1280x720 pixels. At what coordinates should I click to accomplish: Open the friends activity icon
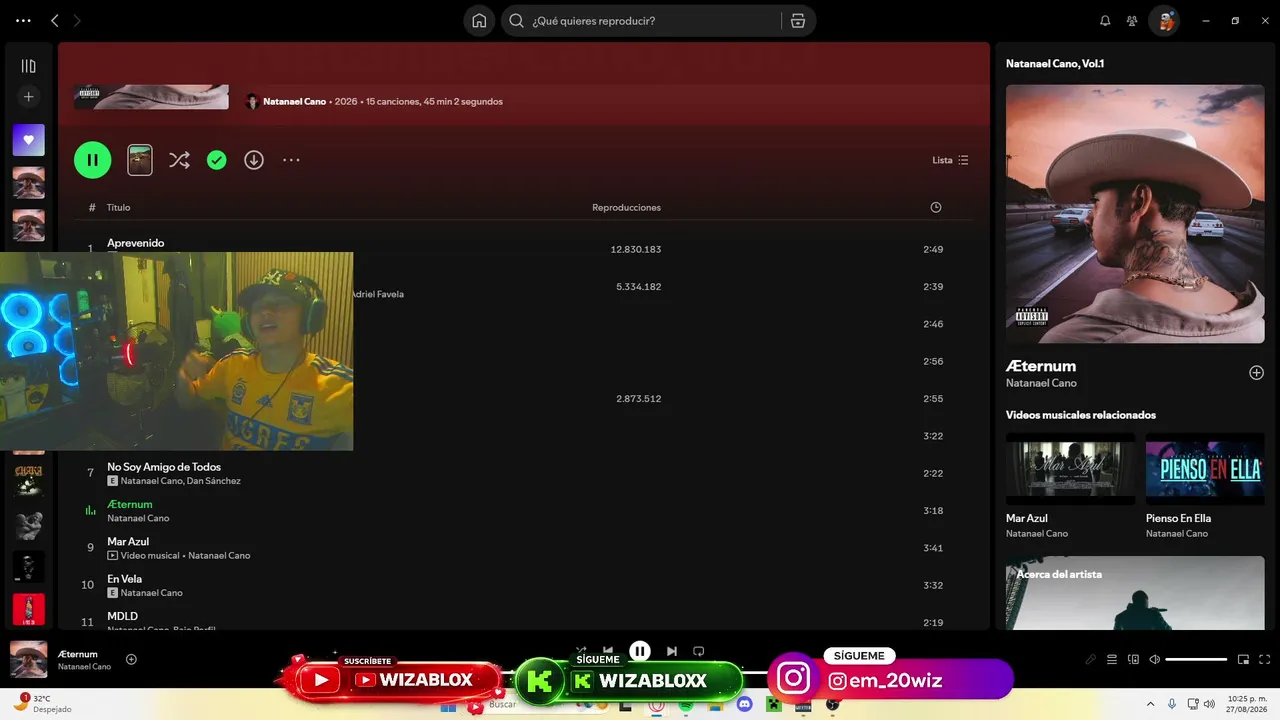pos(1132,21)
